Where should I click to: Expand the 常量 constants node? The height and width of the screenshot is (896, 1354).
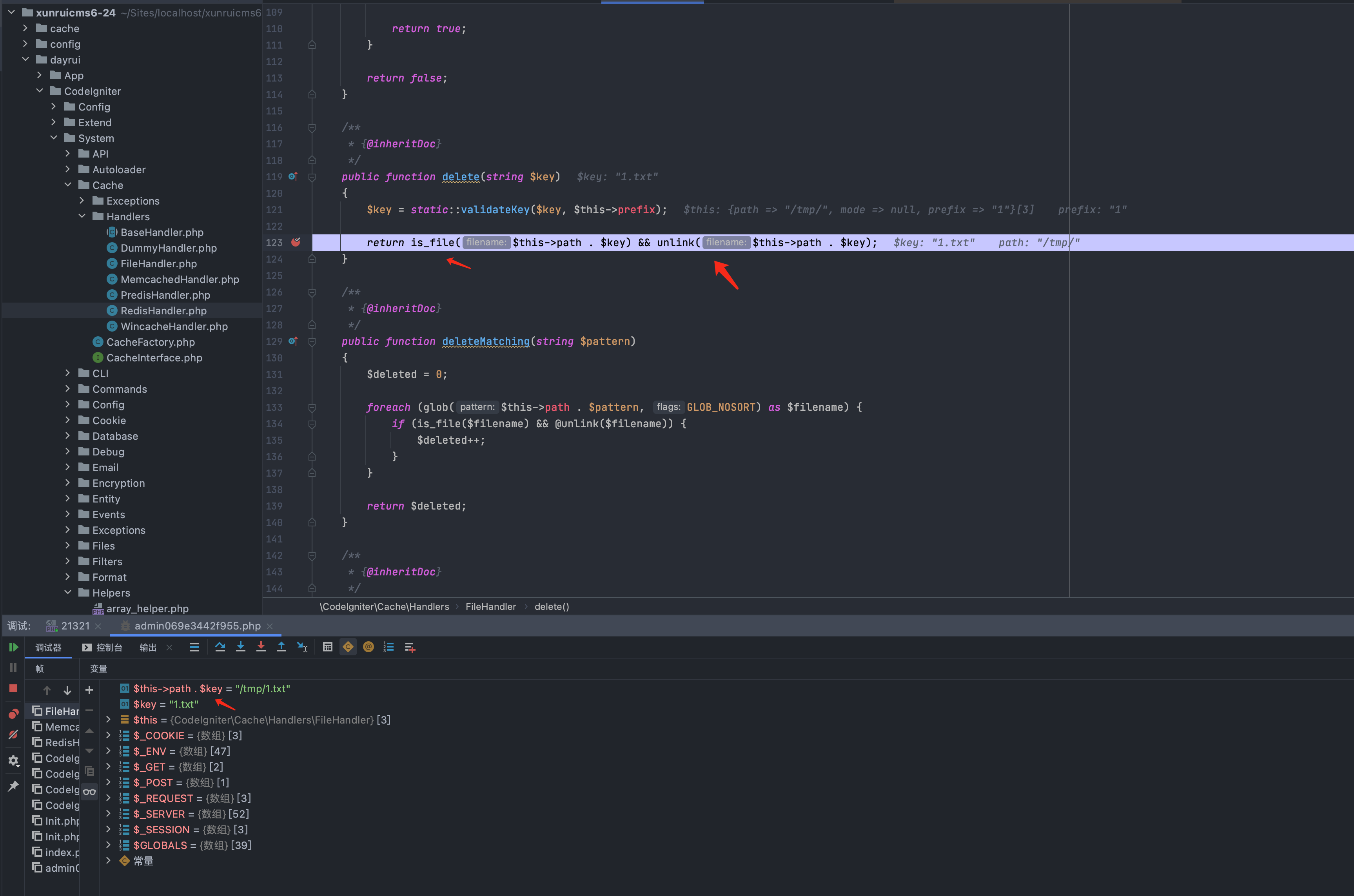(x=109, y=861)
